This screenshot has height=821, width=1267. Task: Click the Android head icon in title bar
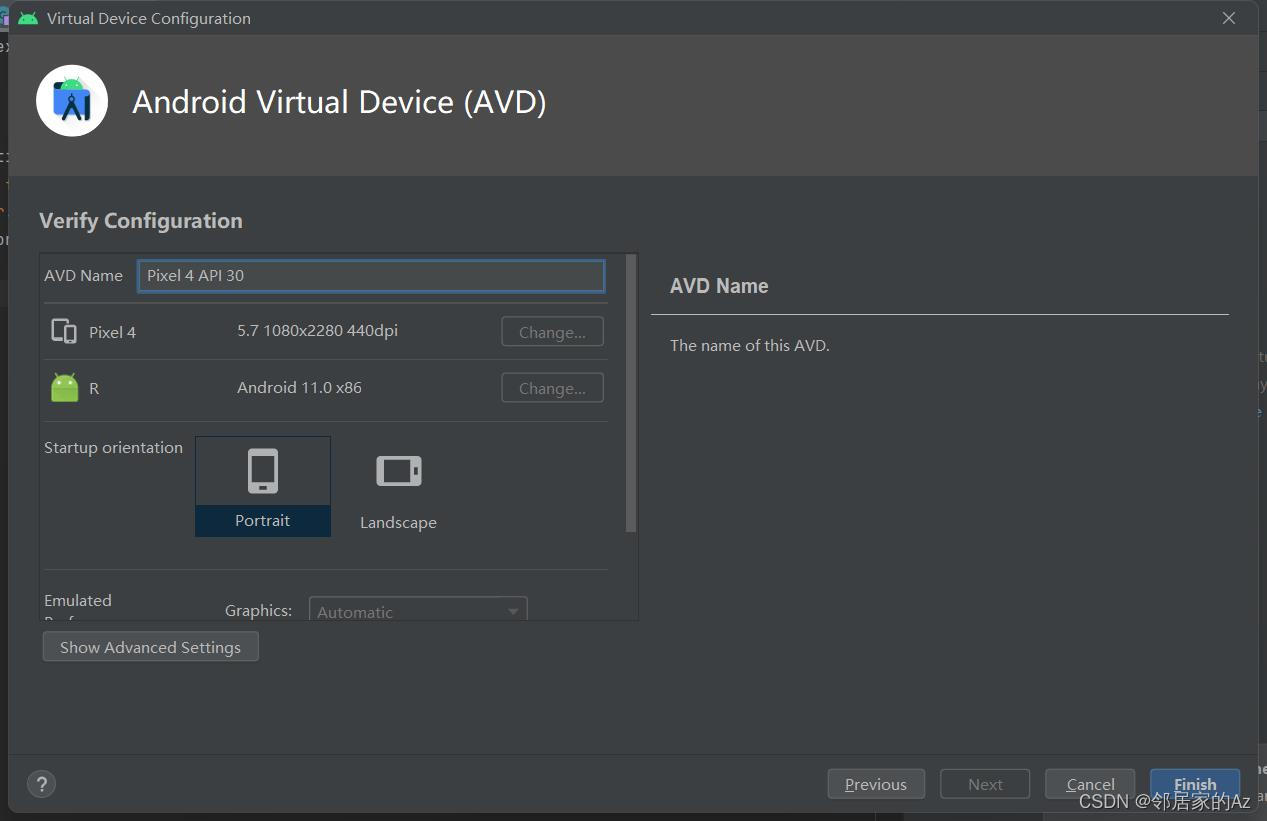coord(28,18)
